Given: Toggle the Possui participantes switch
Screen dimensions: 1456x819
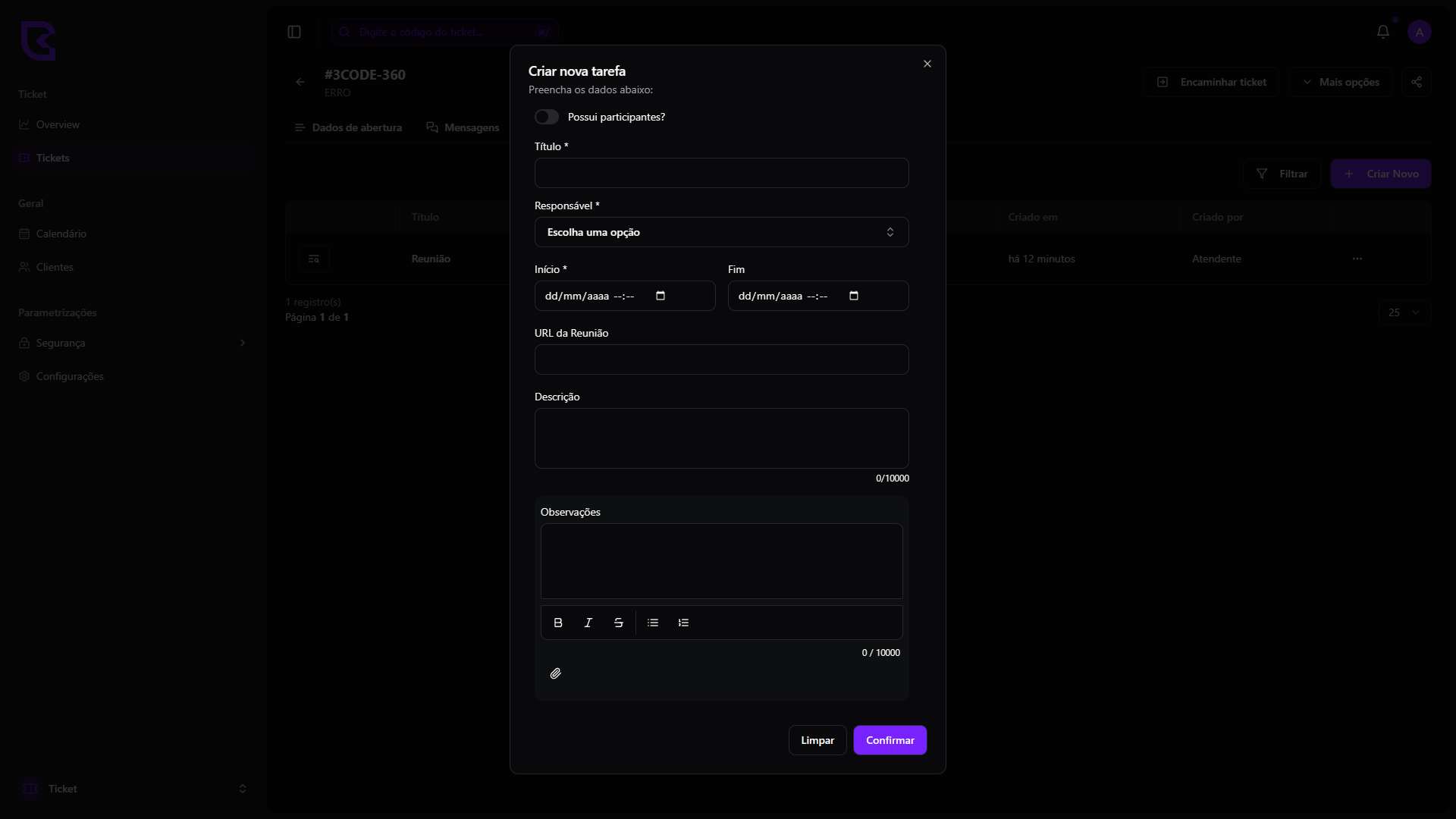Looking at the screenshot, I should pos(547,117).
